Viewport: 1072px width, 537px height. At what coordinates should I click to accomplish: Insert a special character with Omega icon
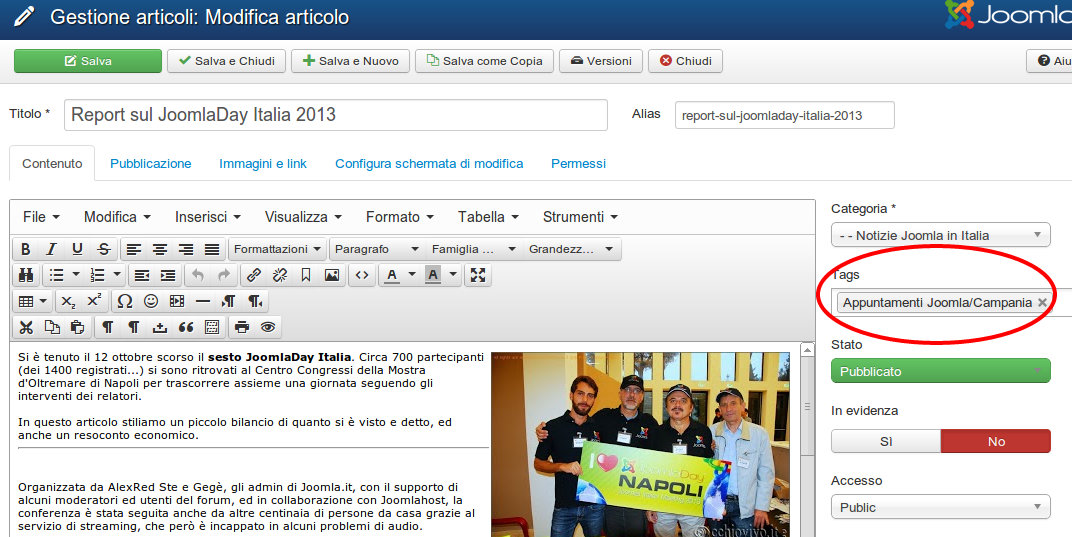click(x=125, y=301)
